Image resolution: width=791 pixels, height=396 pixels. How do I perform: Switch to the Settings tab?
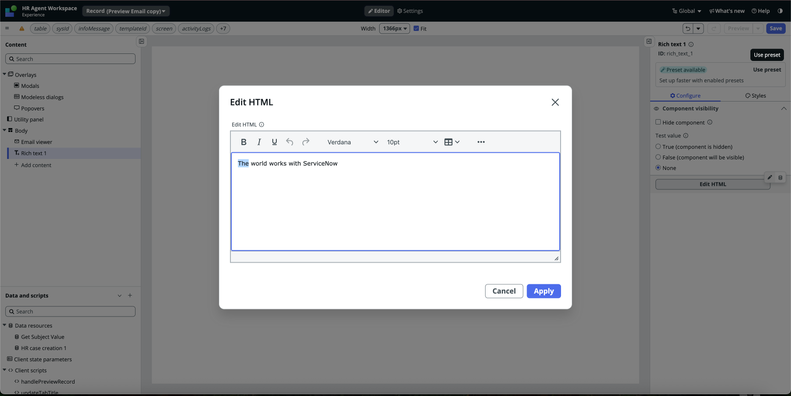coord(410,11)
